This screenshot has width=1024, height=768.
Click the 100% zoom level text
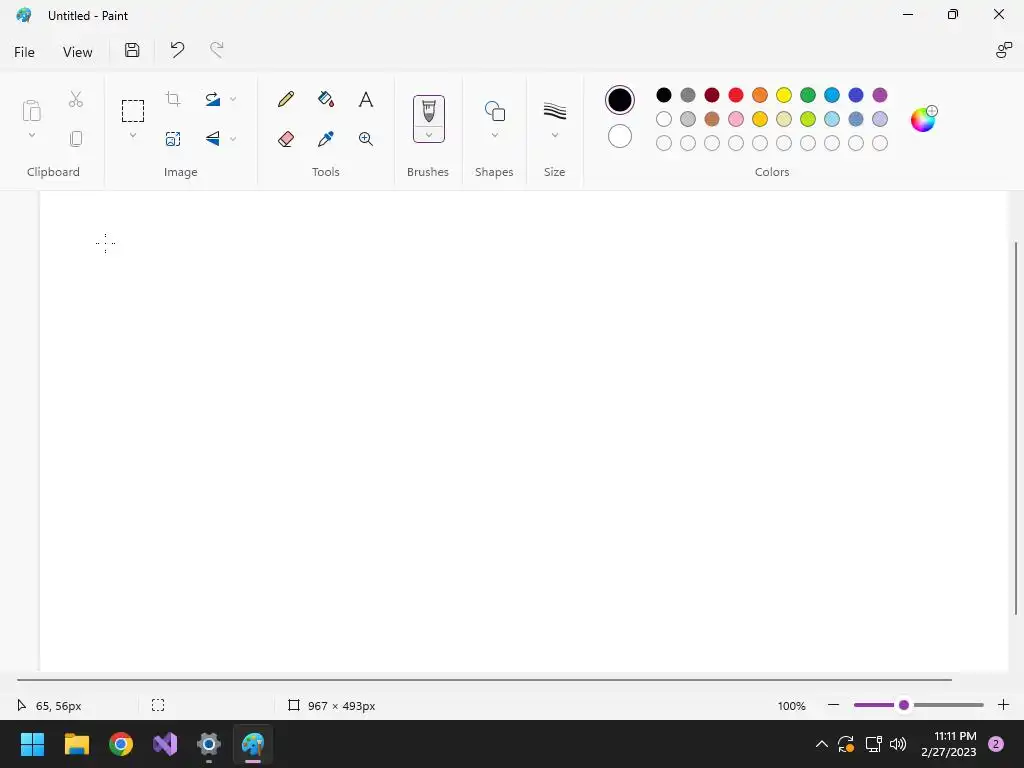click(x=792, y=706)
